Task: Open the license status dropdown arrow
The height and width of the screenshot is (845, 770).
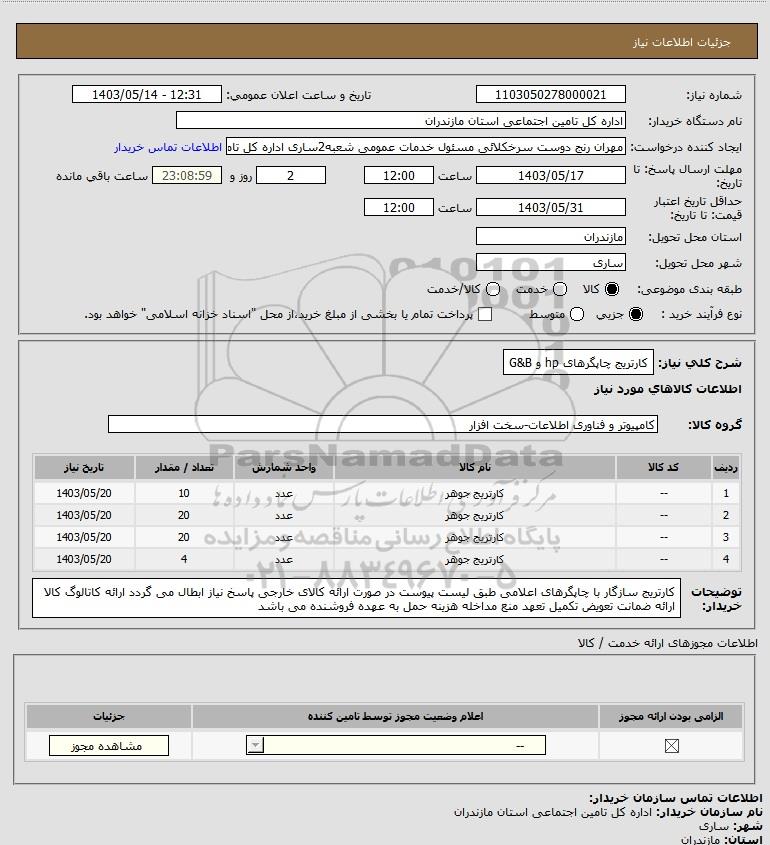Action: coord(255,746)
